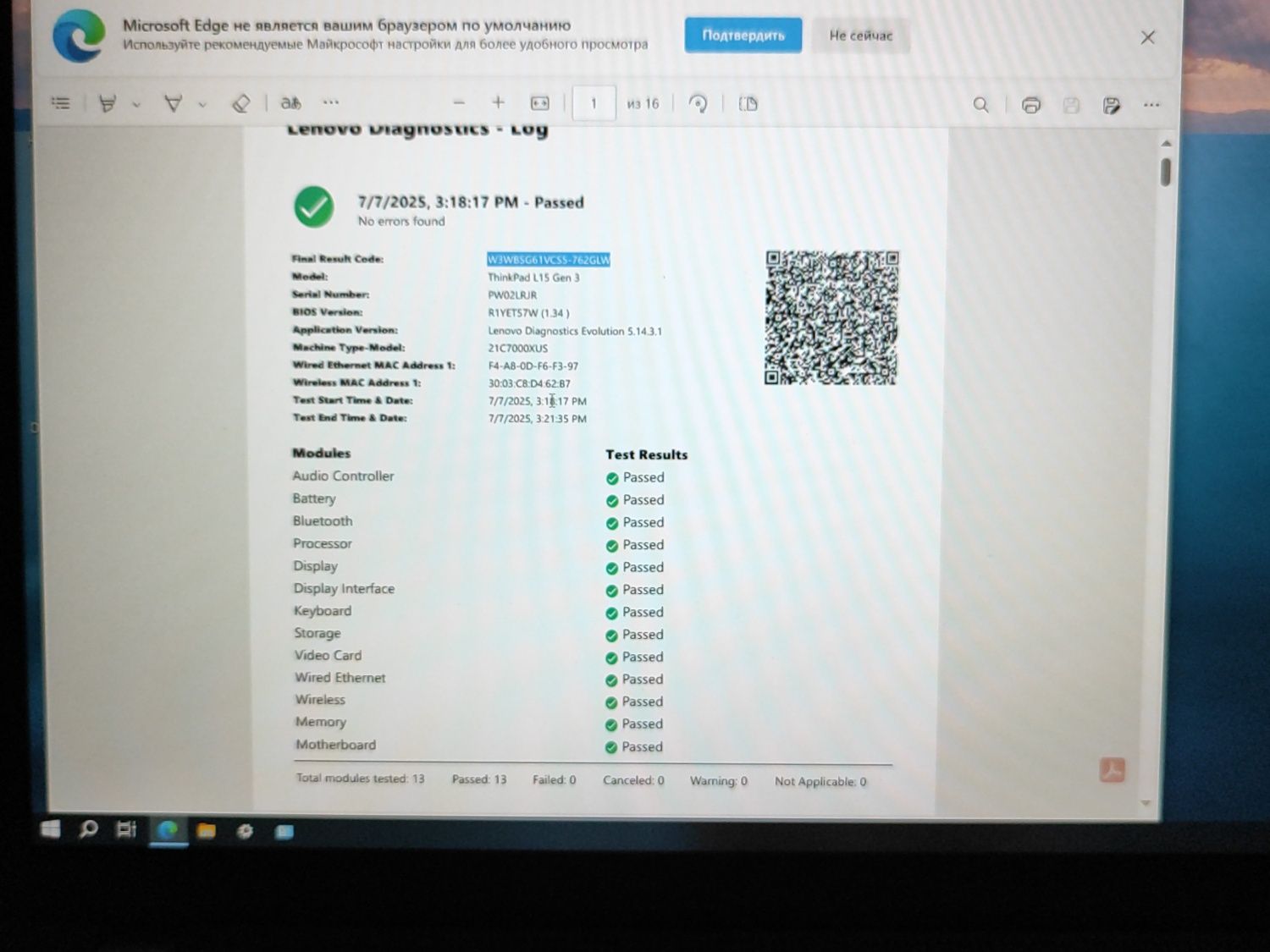Click the QR code image
Viewport: 1270px width, 952px height.
831,317
